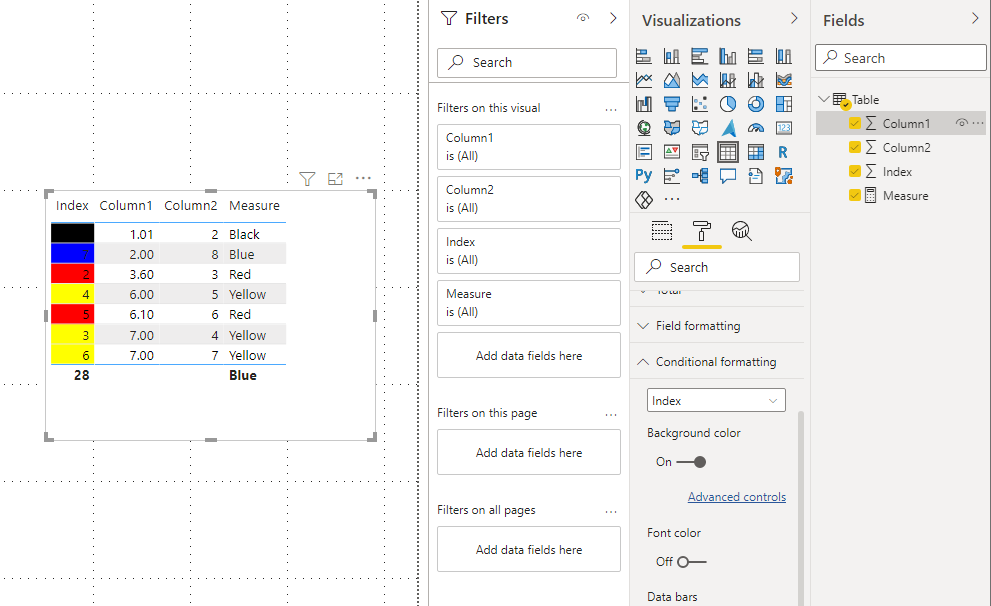Hide Column1 field using eye icon

point(961,123)
